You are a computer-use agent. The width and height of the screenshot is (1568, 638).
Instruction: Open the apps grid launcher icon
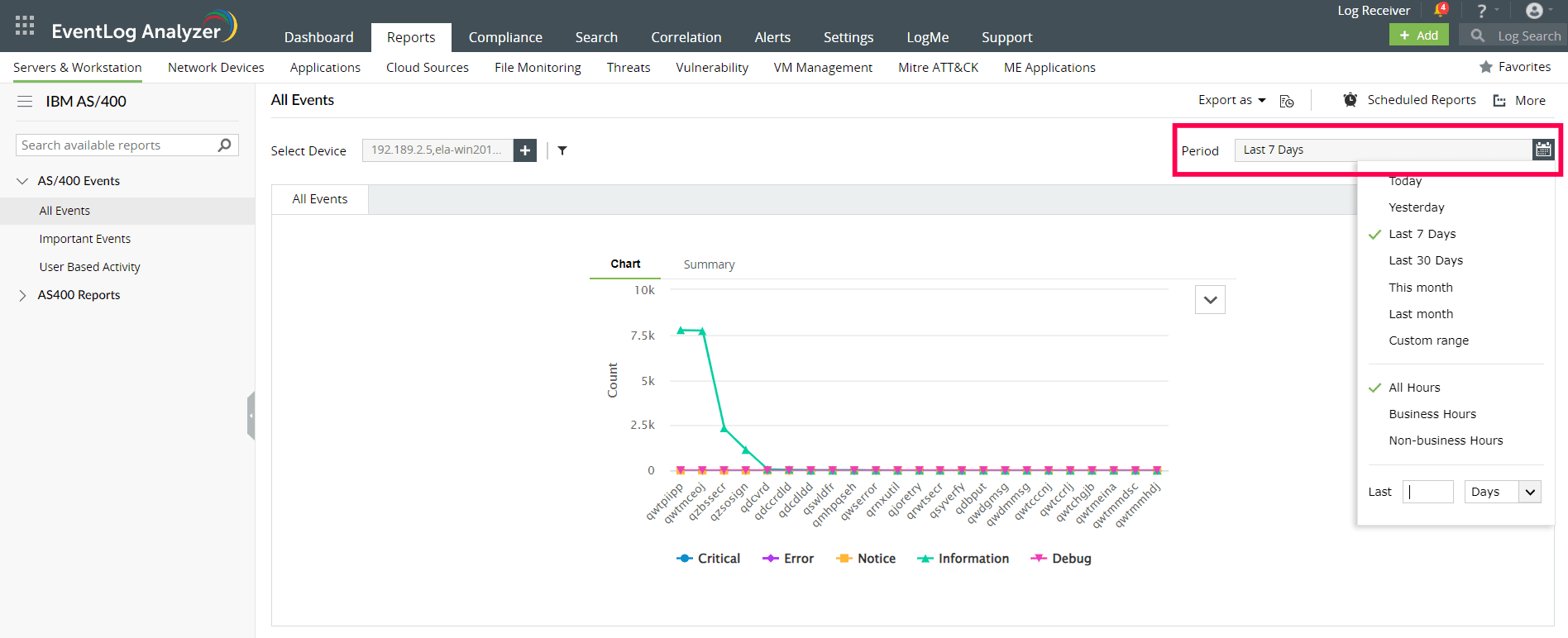click(x=25, y=26)
